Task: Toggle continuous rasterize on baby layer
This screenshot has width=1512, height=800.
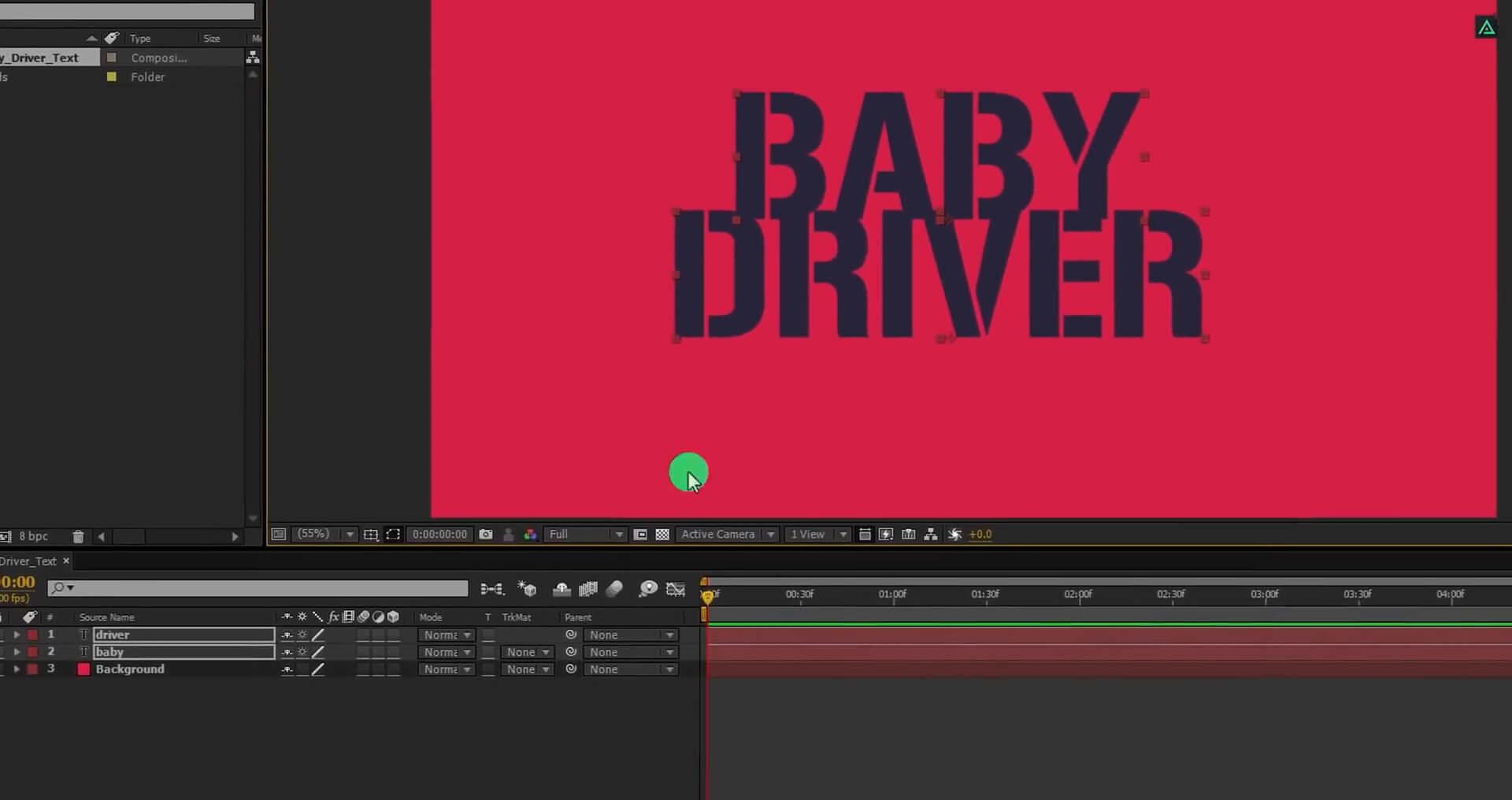Action: pos(302,652)
